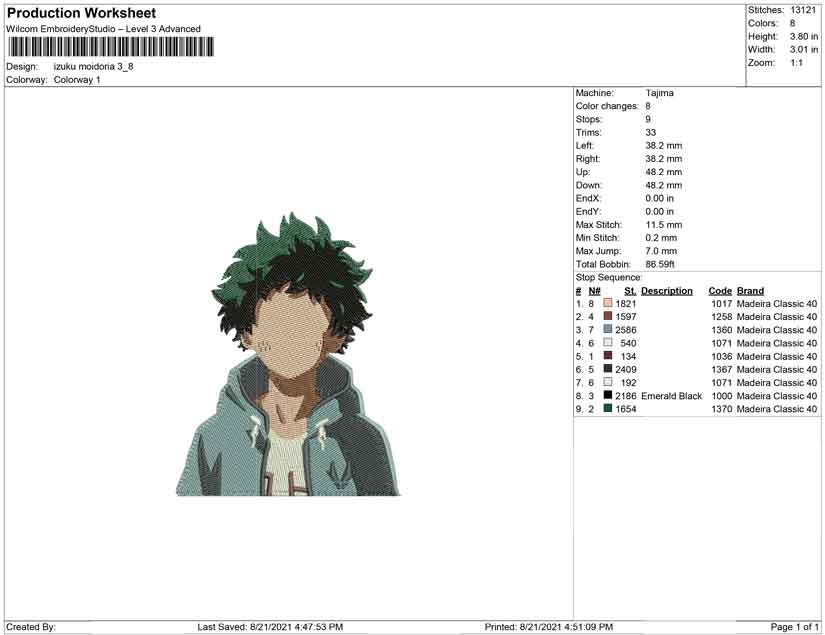This screenshot has height=635, width=825.
Task: Click the 'N#' column header
Action: pos(595,291)
